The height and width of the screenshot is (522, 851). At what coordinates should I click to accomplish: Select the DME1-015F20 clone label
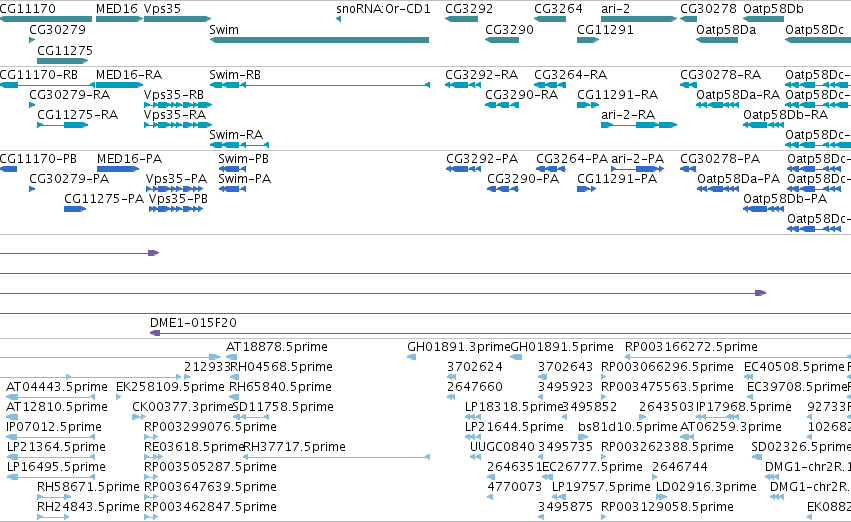(193, 323)
